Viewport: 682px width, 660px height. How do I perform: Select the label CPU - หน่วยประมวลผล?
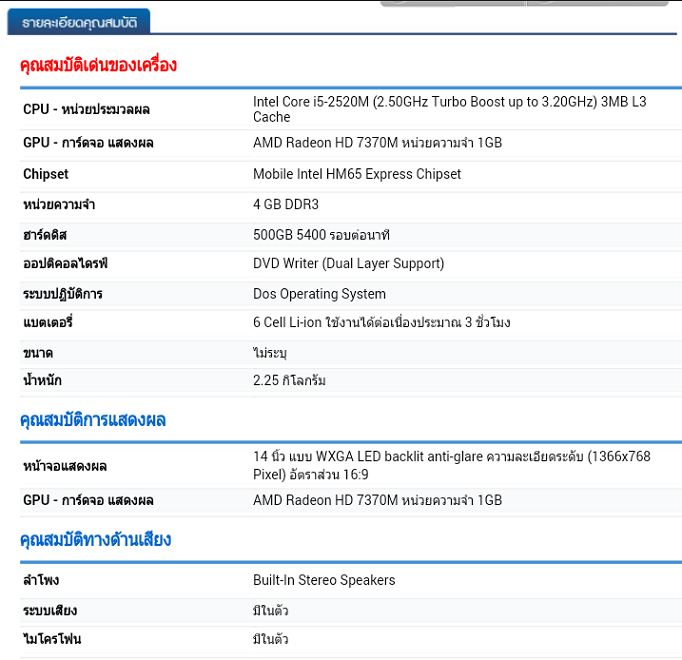click(86, 109)
